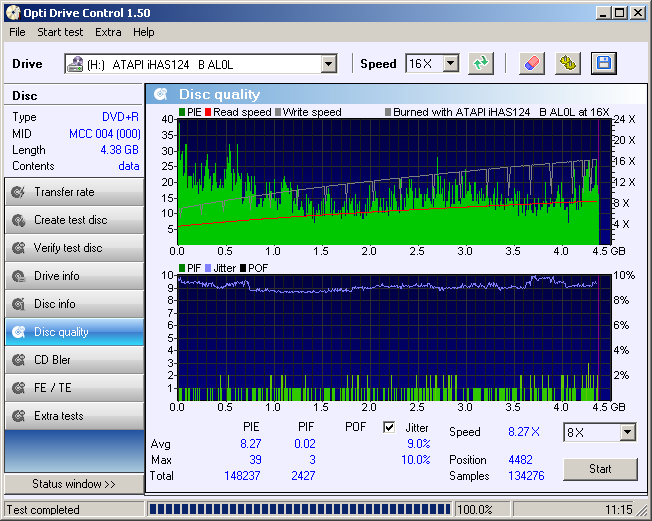Click the Samples value 134276

coord(526,476)
